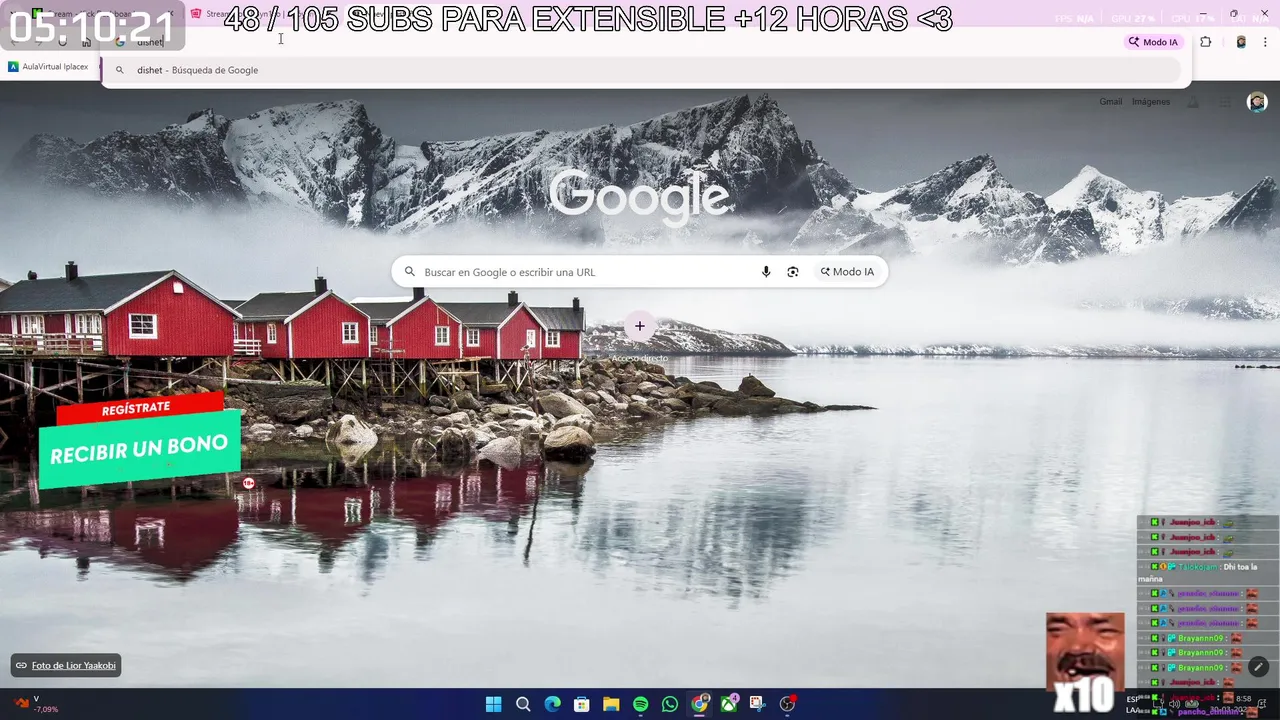Open Windows taskbar search
Image resolution: width=1280 pixels, height=720 pixels.
523,704
